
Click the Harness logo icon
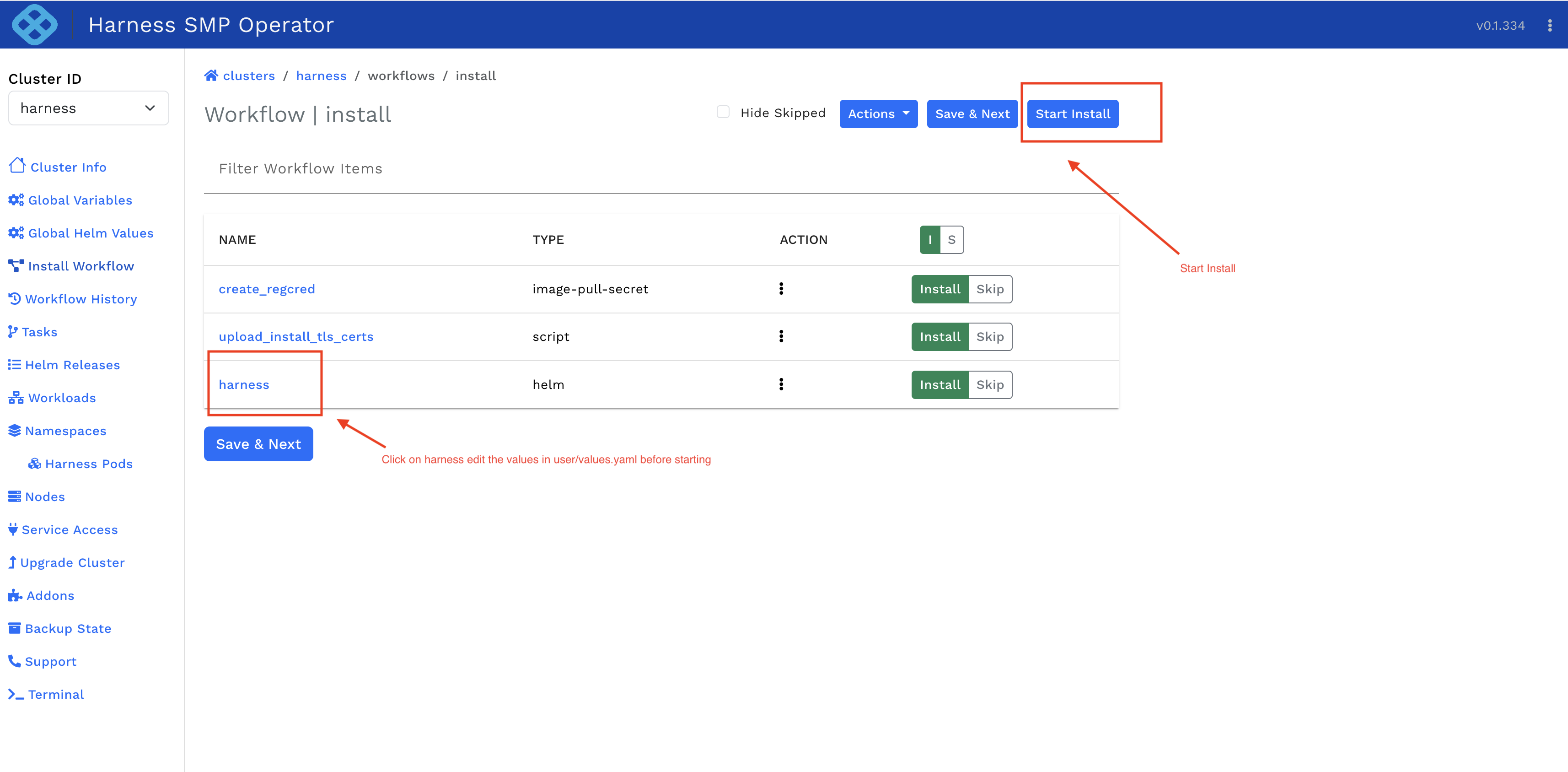(x=35, y=24)
